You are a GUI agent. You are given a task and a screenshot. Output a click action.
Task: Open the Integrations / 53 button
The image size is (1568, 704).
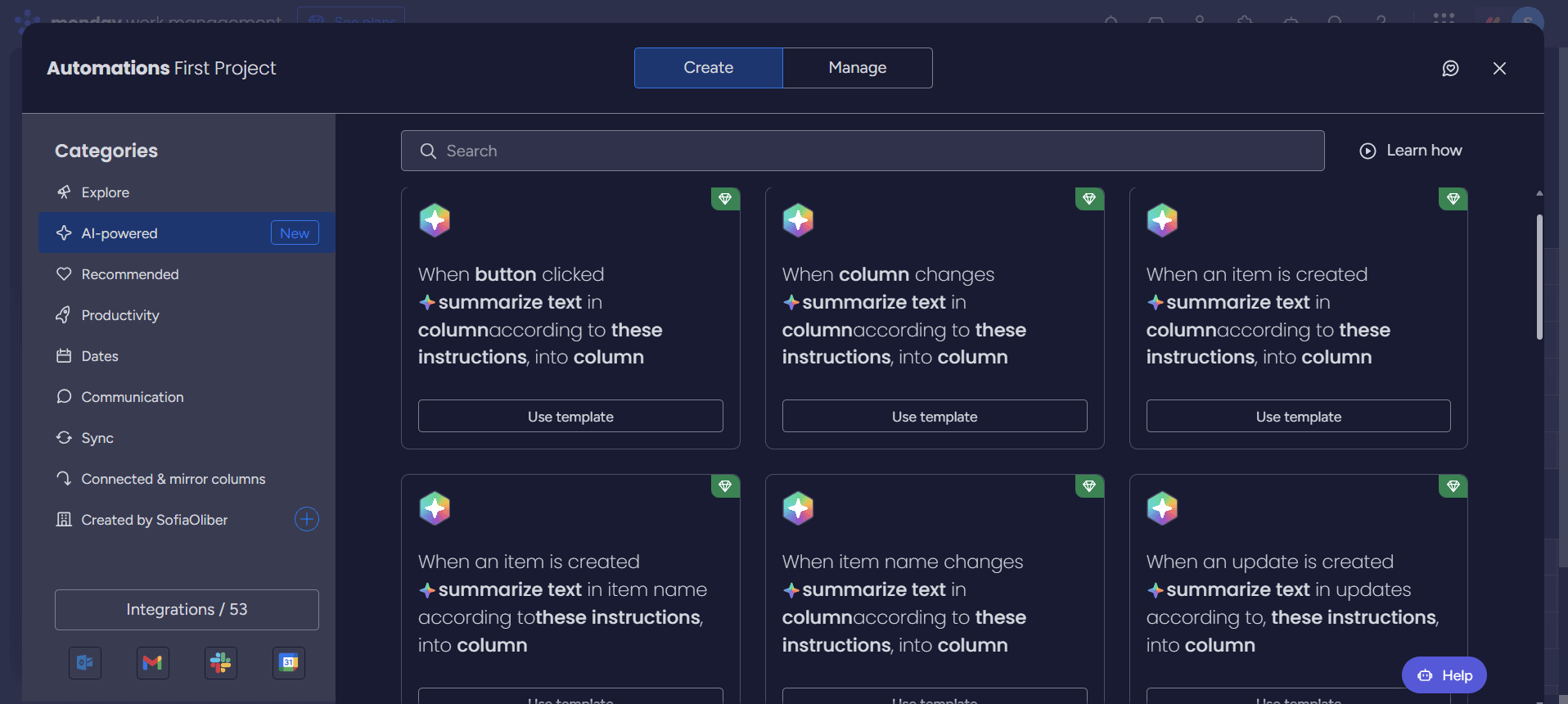187,610
